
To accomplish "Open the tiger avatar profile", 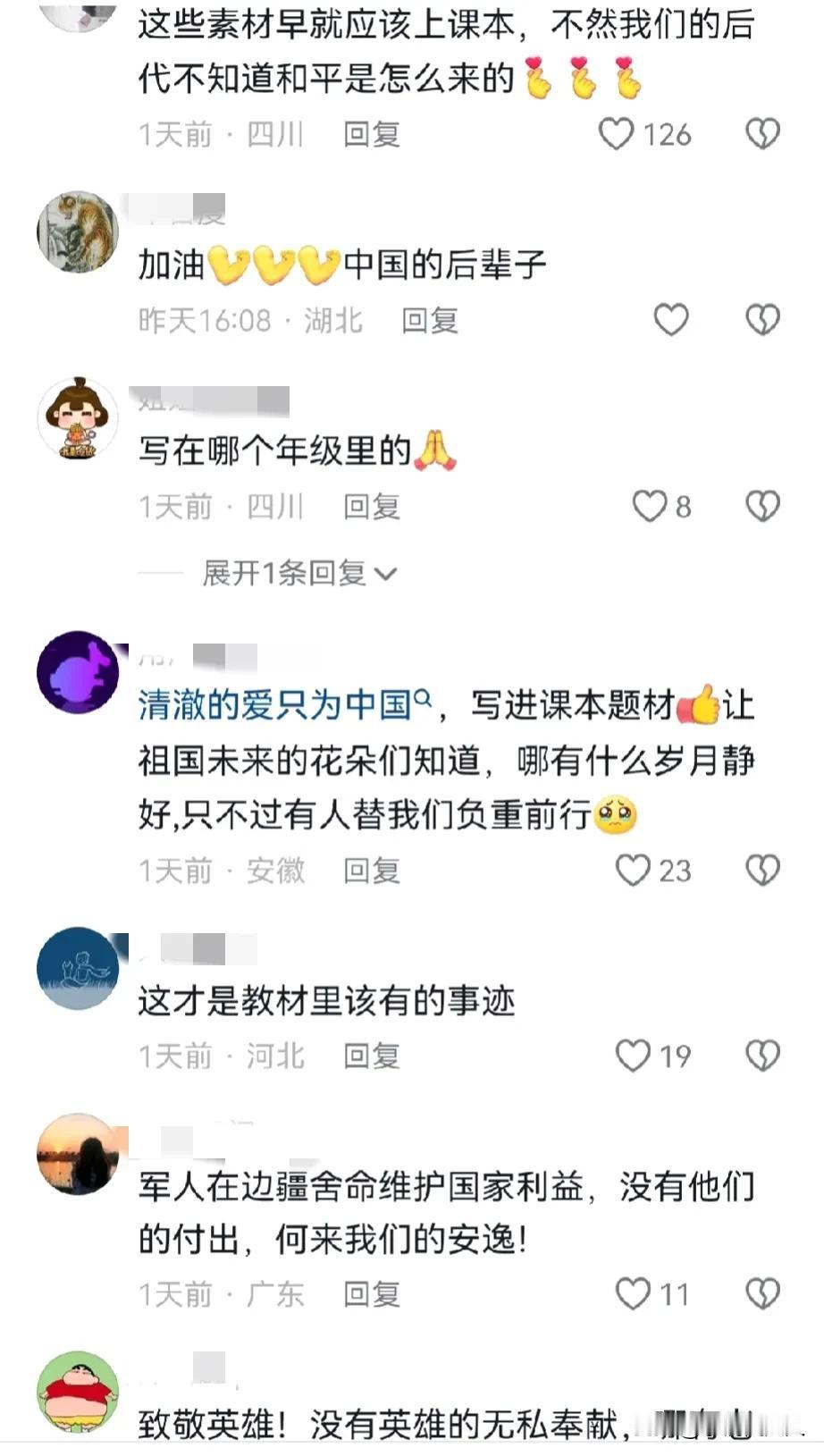I will pyautogui.click(x=78, y=231).
